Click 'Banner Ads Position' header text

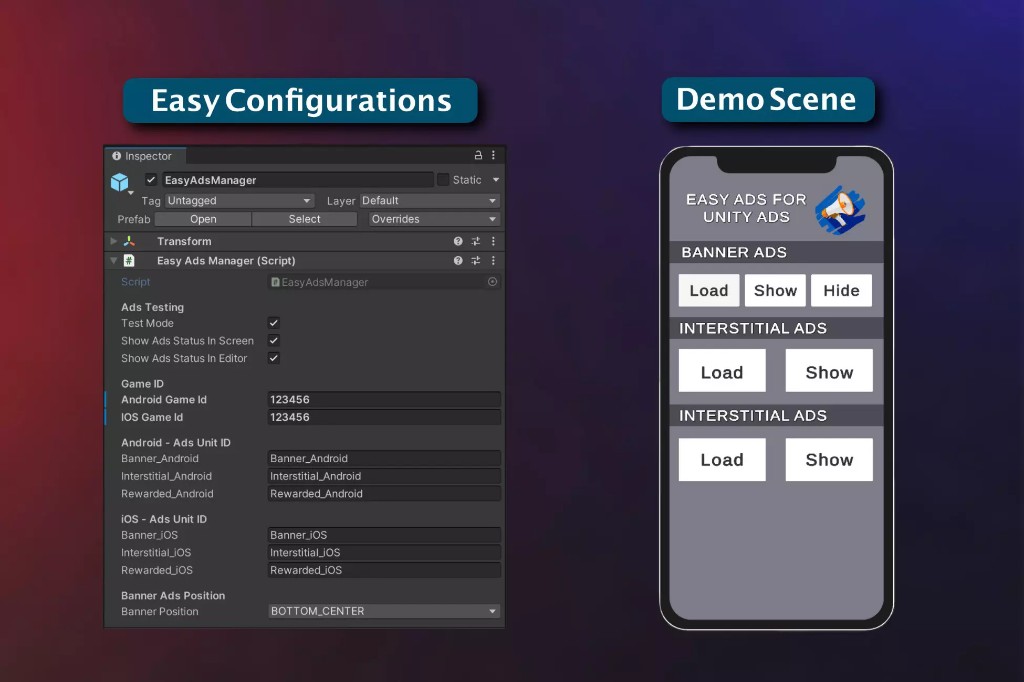pos(173,595)
